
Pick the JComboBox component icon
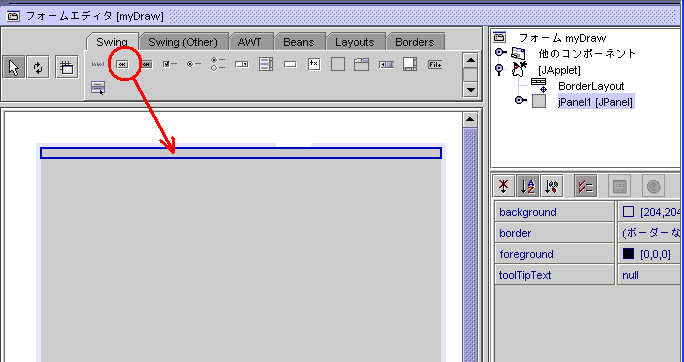click(242, 65)
